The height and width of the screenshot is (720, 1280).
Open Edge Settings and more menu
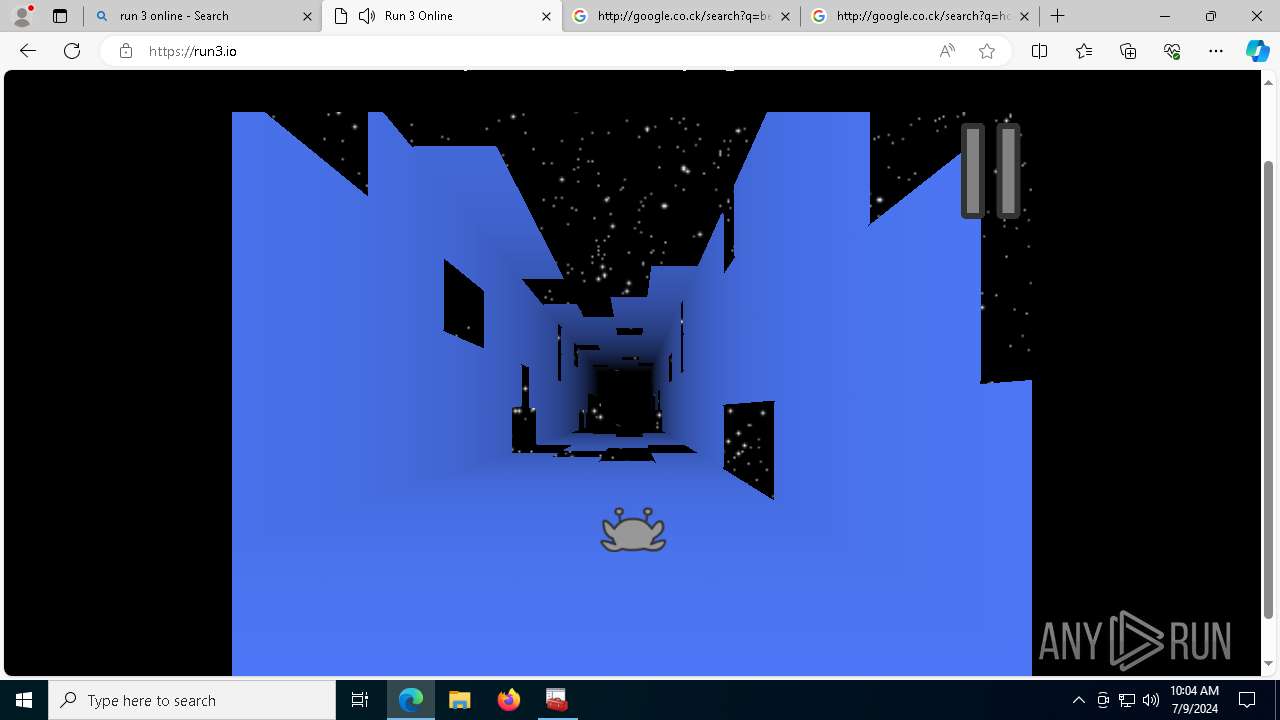click(1216, 51)
